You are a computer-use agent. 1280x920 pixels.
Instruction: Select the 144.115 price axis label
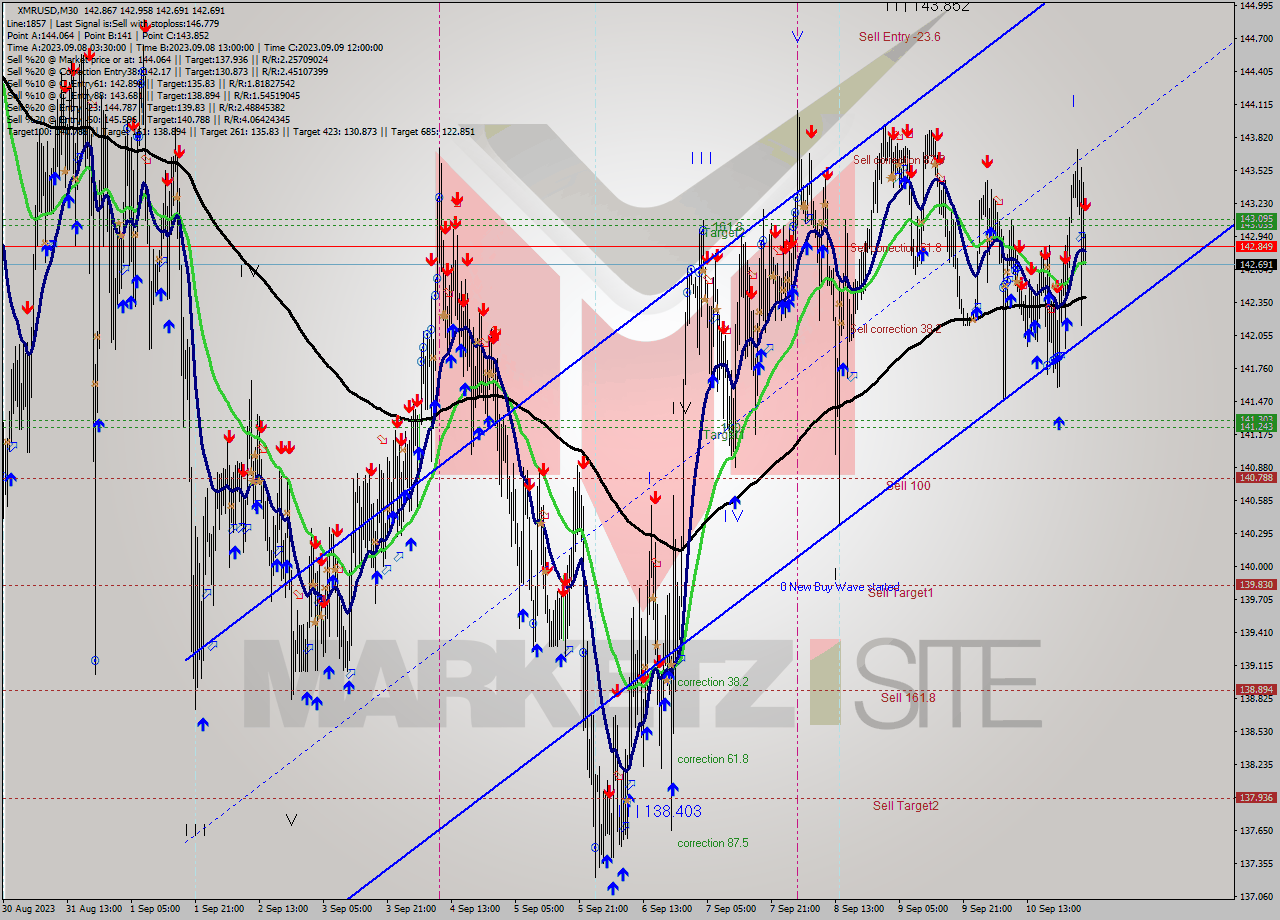[1256, 105]
